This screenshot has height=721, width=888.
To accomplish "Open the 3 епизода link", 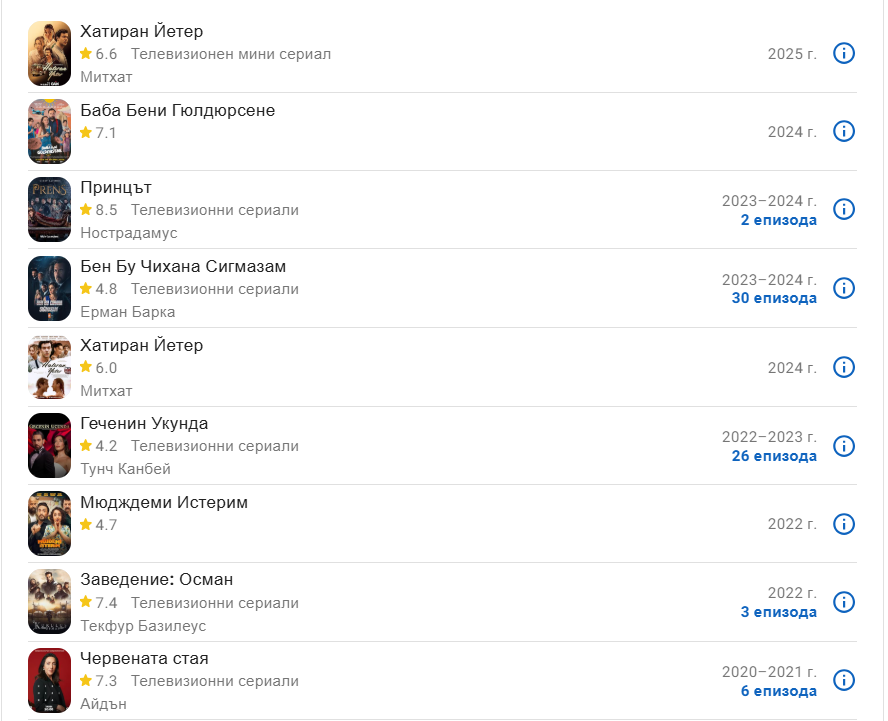I will 778,612.
